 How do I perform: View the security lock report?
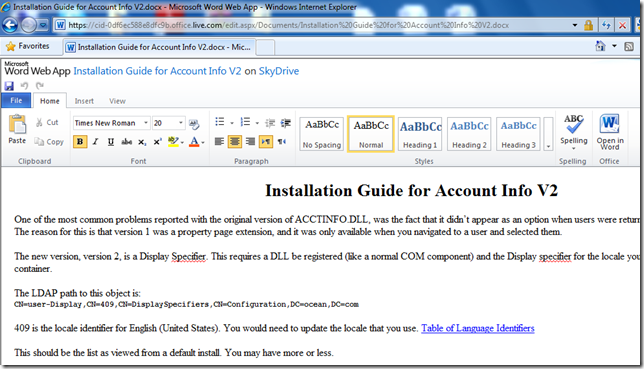tap(589, 25)
